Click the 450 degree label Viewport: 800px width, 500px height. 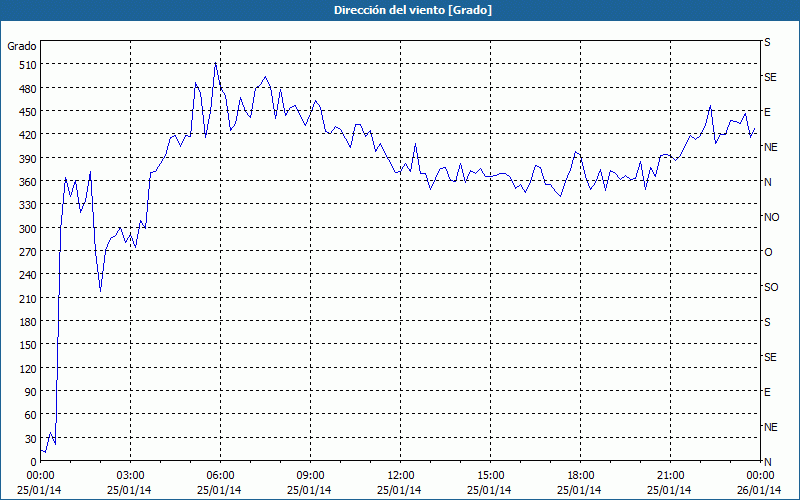(x=28, y=112)
